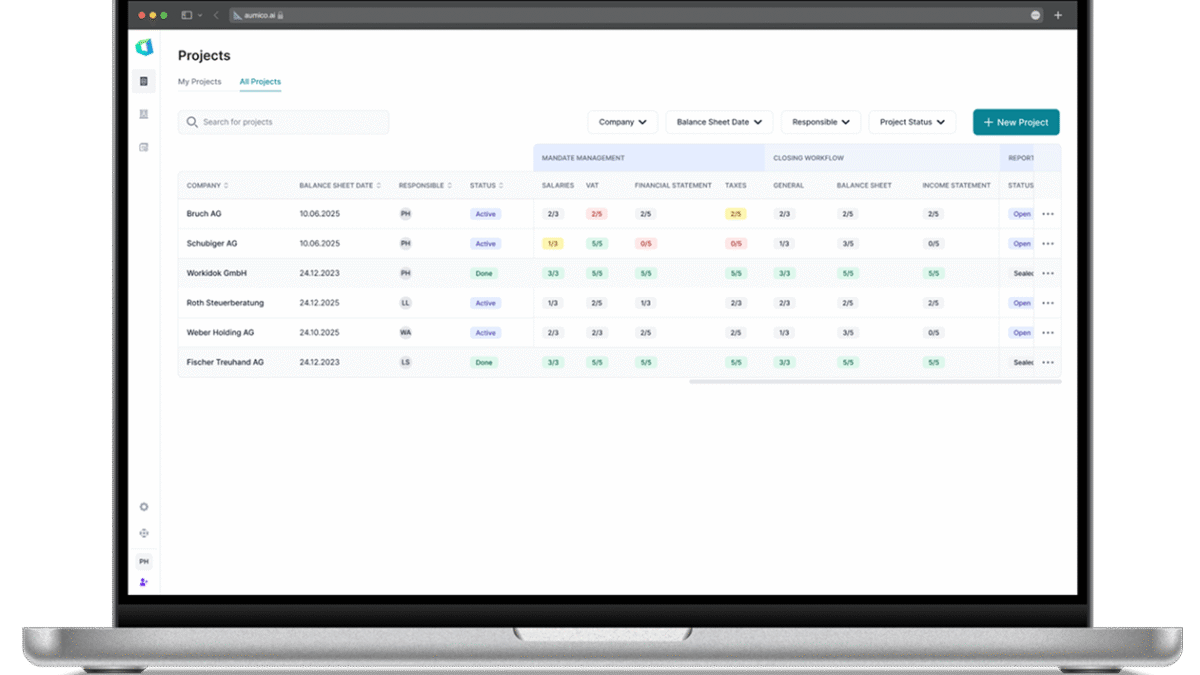
Task: Expand the Project Status filter dropdown
Action: pos(912,122)
